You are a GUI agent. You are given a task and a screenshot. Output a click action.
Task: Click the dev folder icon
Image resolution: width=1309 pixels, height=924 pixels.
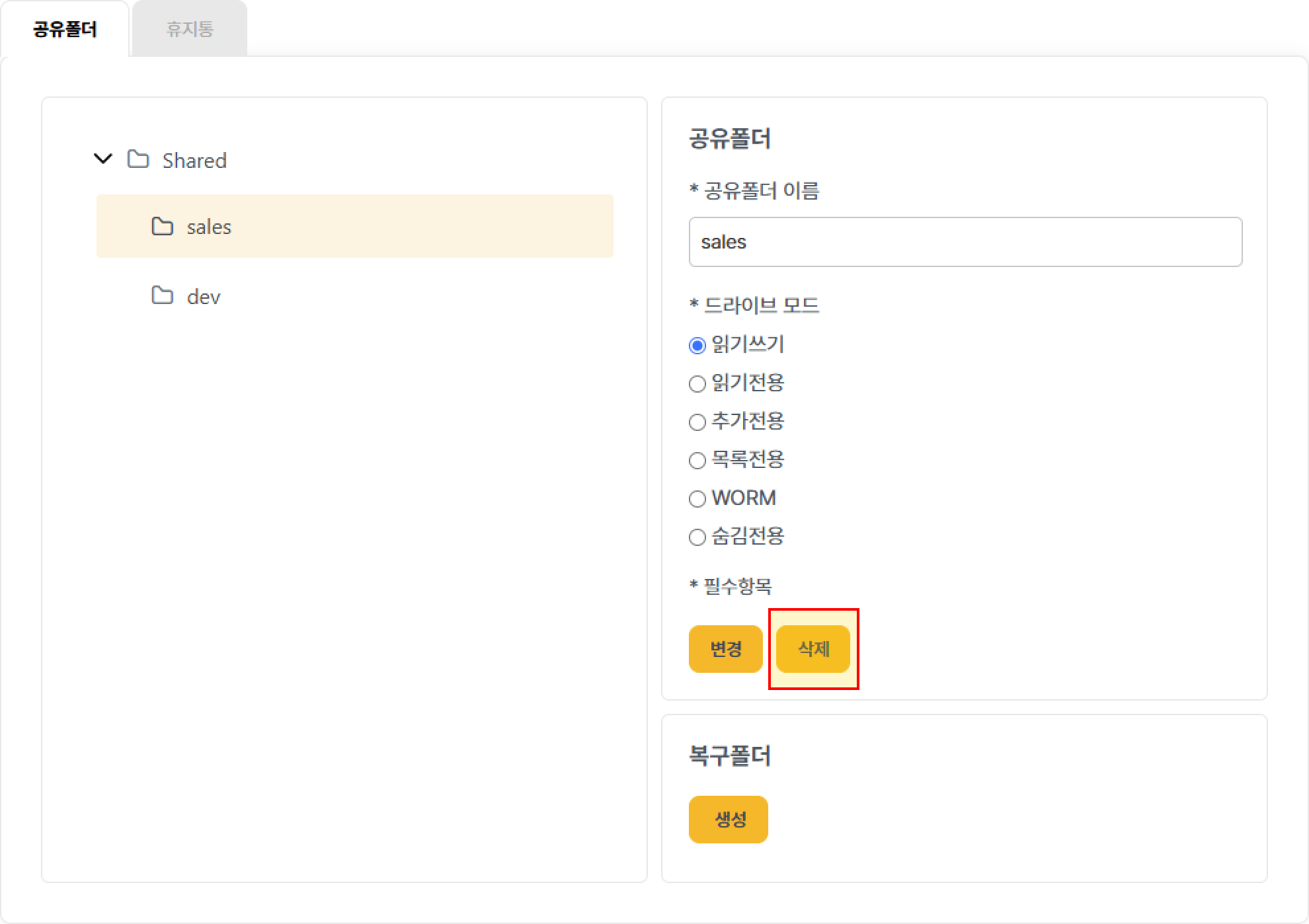pos(162,295)
